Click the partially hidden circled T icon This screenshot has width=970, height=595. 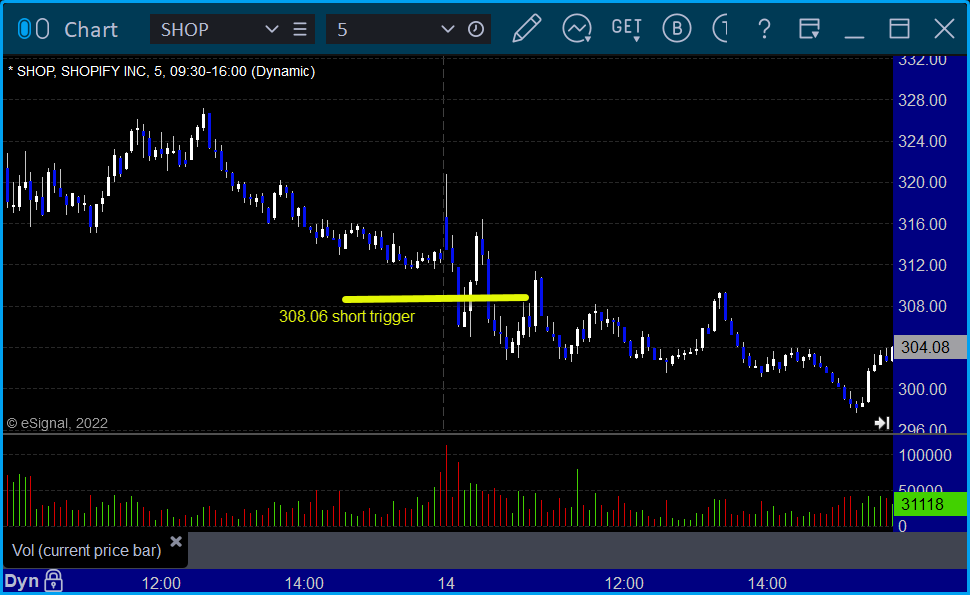[721, 28]
